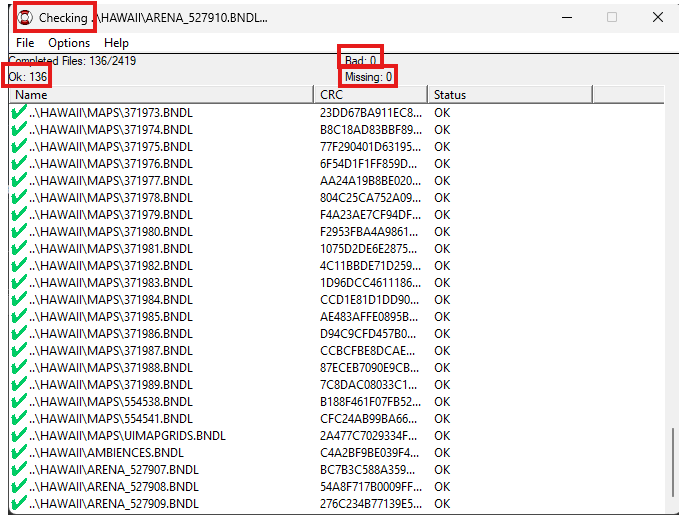Click green checkmark beside MAPS\371976.BNDL
The height and width of the screenshot is (515, 679).
click(19, 164)
